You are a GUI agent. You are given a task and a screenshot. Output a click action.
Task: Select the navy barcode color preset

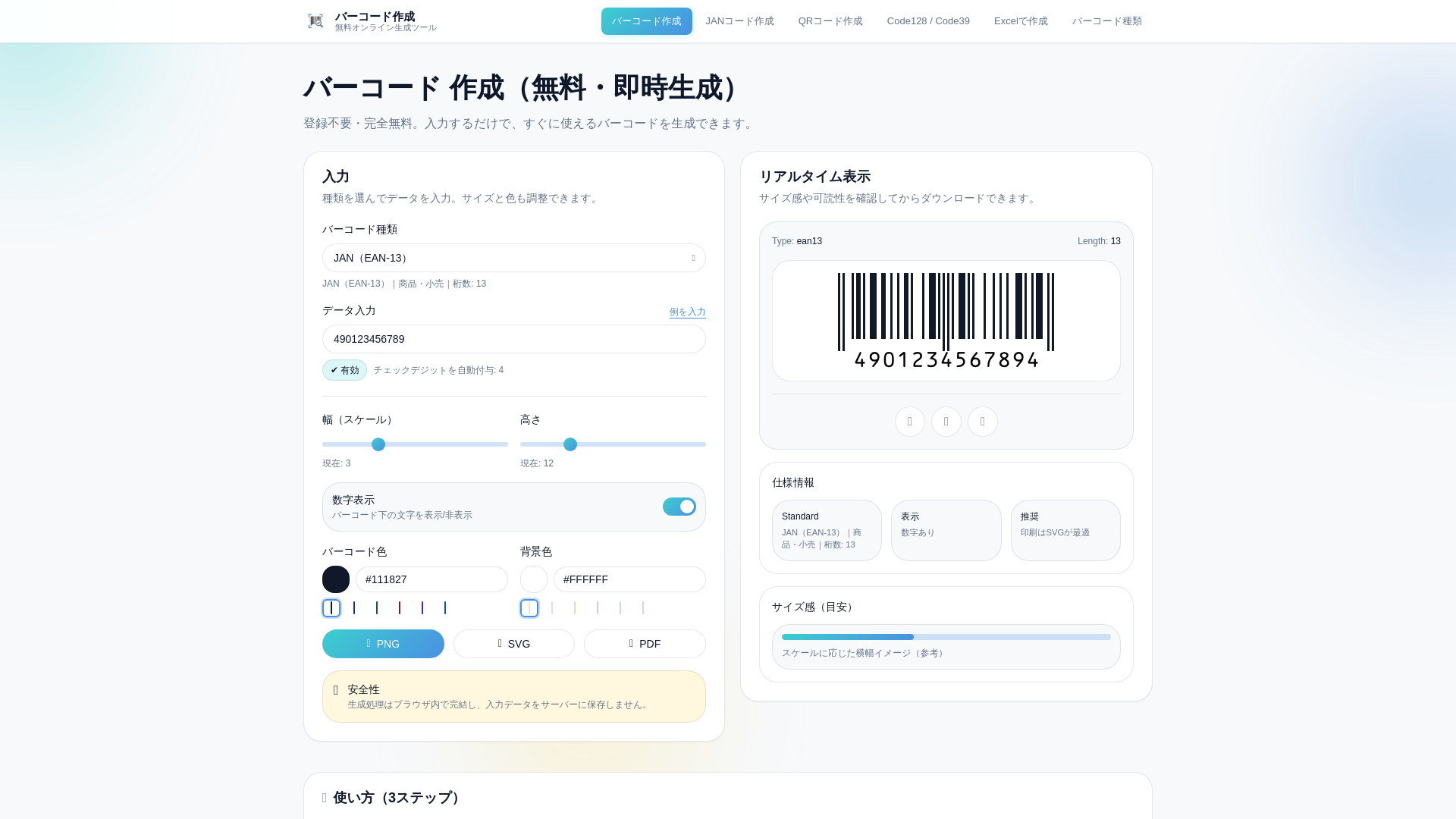coord(354,608)
